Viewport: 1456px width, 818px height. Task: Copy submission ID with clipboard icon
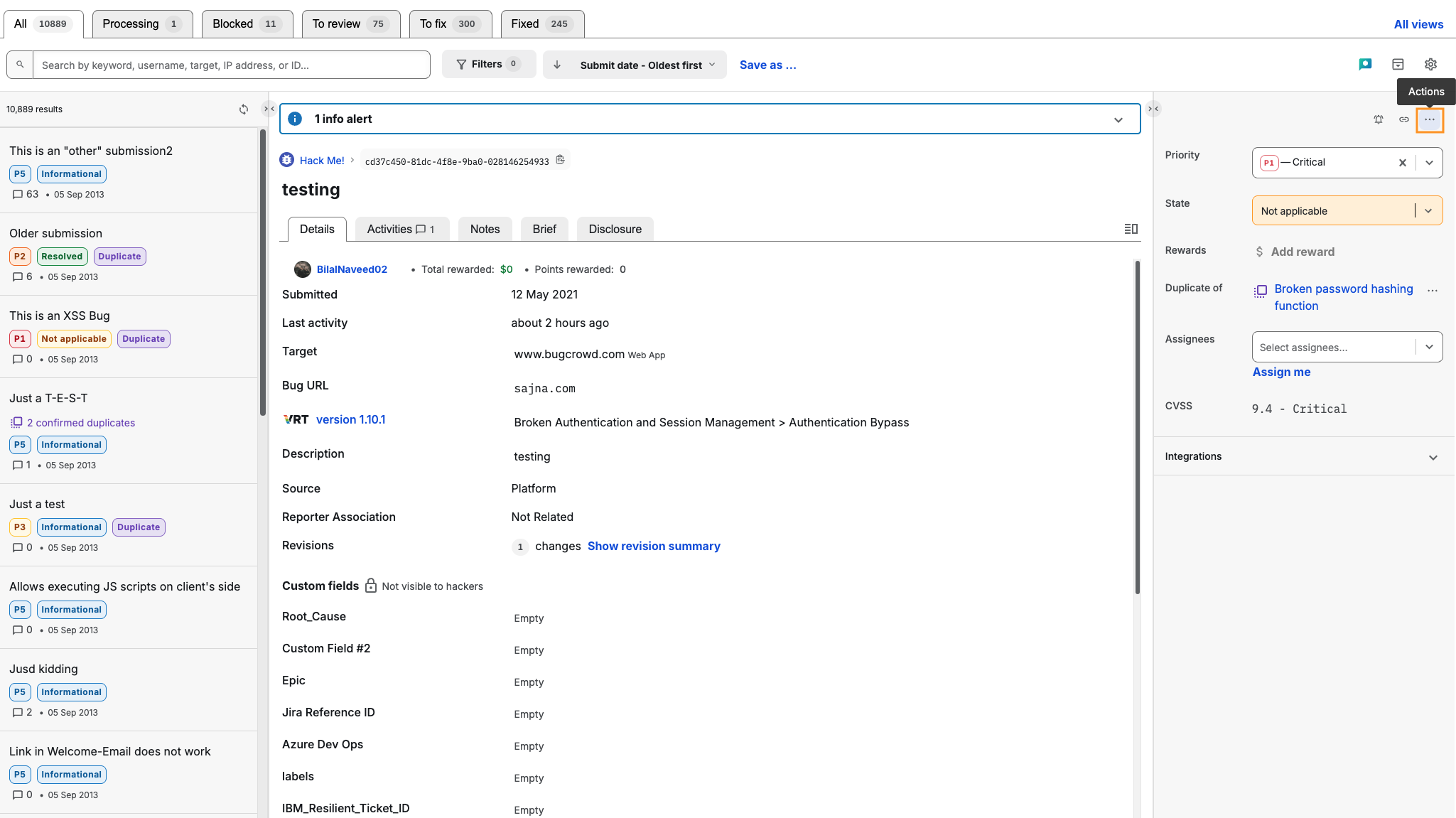coord(560,160)
